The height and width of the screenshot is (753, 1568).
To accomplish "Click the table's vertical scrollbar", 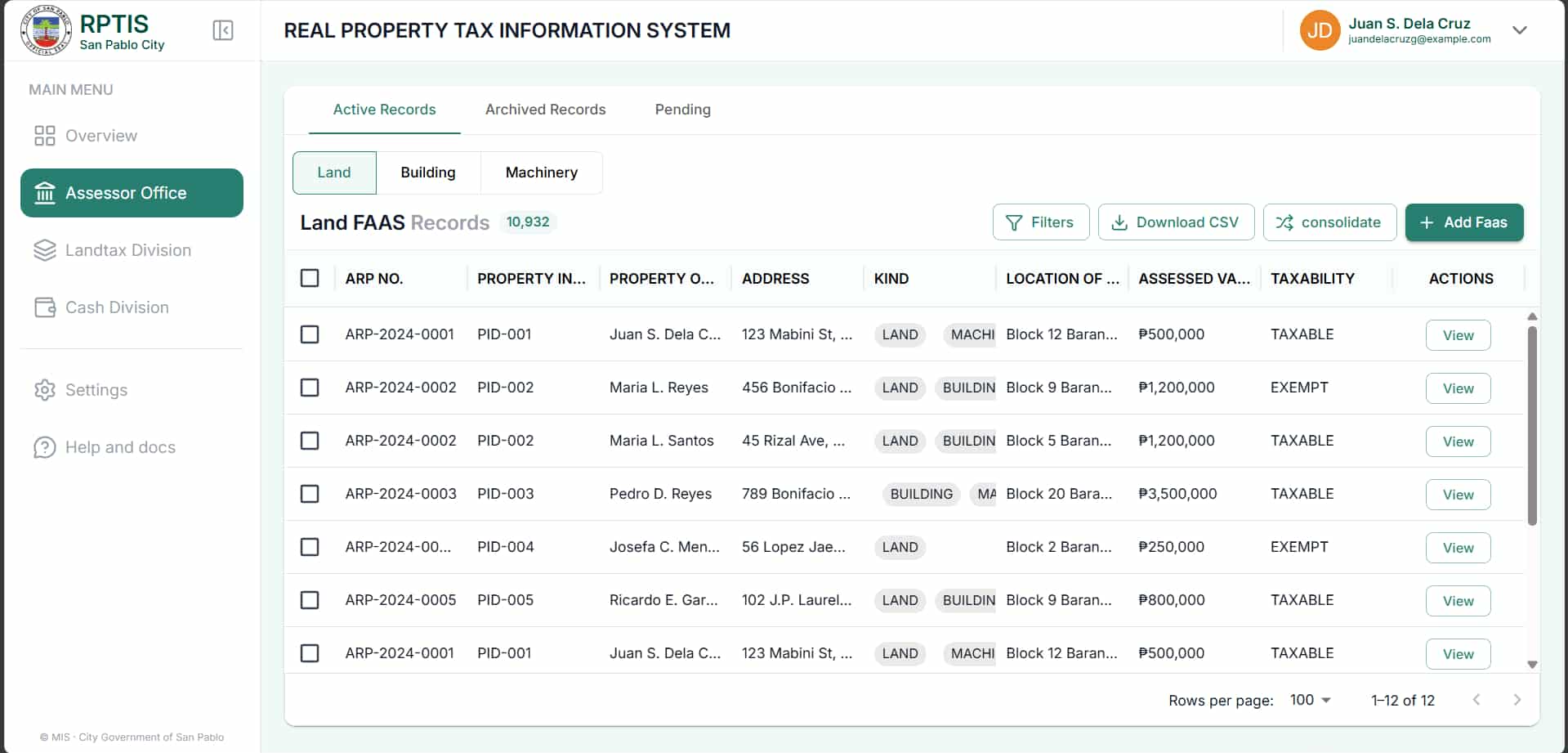I will tap(1532, 425).
